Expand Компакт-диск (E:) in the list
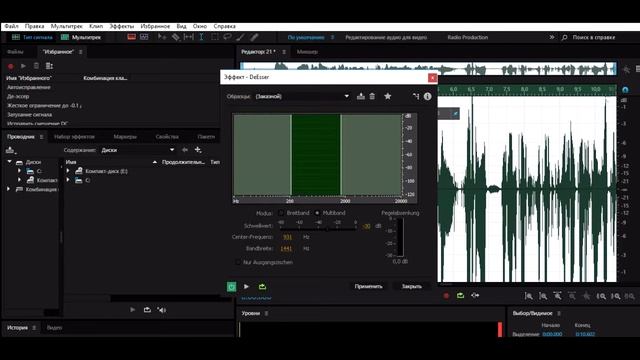Screen dimensions: 640x360 (68, 171)
